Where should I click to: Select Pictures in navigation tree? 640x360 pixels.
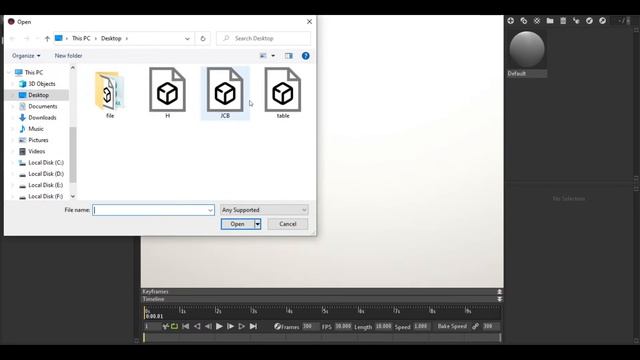click(38, 140)
